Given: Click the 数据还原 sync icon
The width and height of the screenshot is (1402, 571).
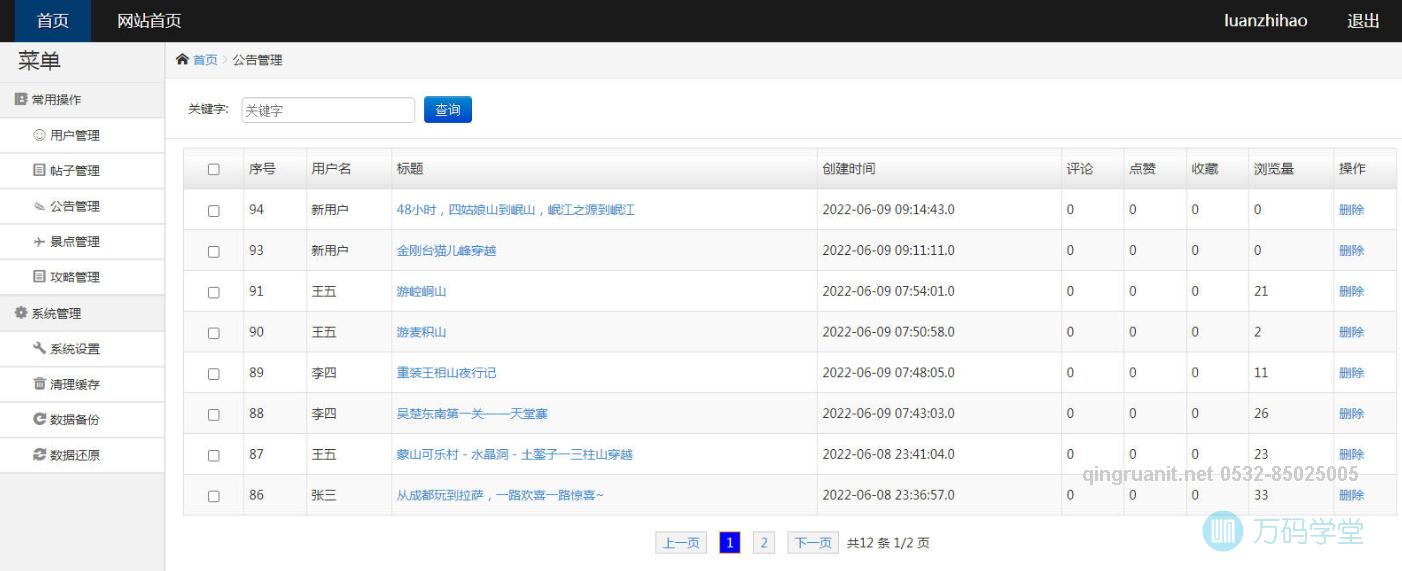Looking at the screenshot, I should (x=39, y=454).
